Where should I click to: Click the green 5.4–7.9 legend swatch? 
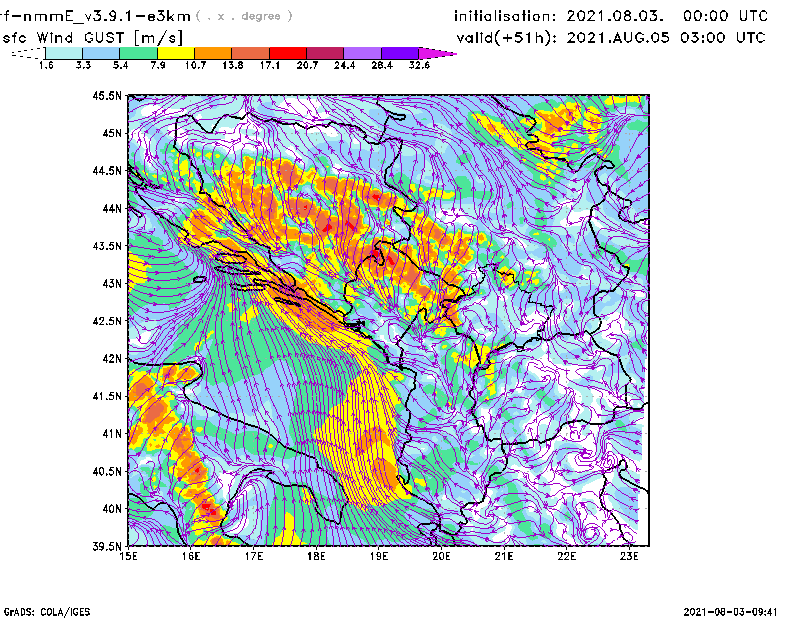[138, 53]
